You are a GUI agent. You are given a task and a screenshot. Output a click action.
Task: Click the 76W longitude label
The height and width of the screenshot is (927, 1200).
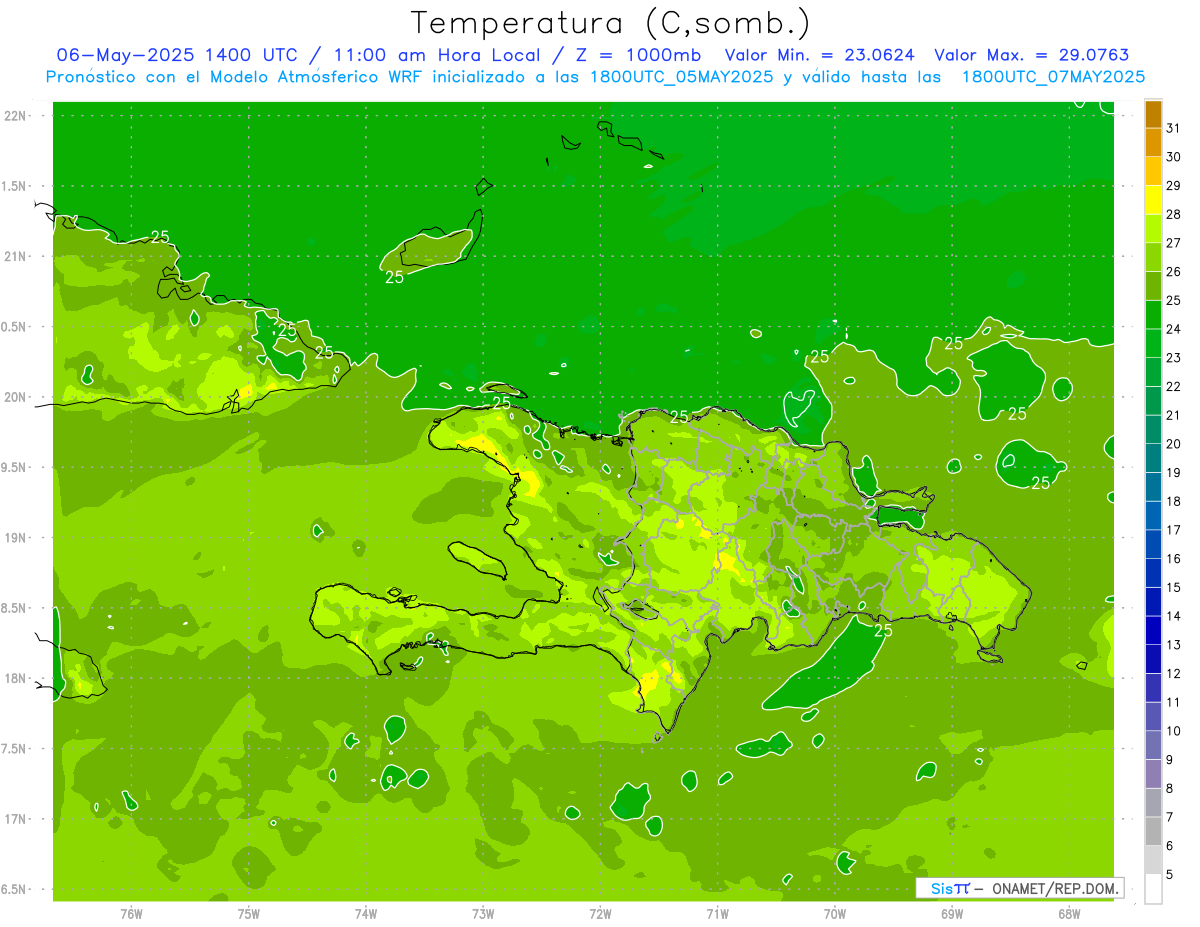pyautogui.click(x=131, y=913)
